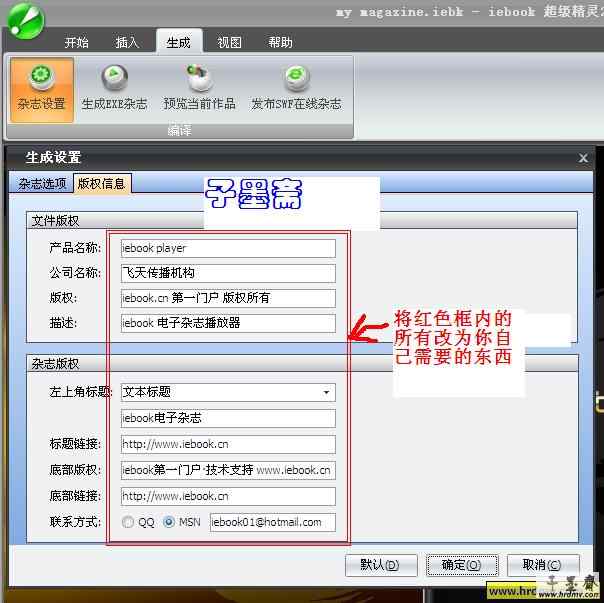Open the 开始 ribbon tab

[x=76, y=42]
